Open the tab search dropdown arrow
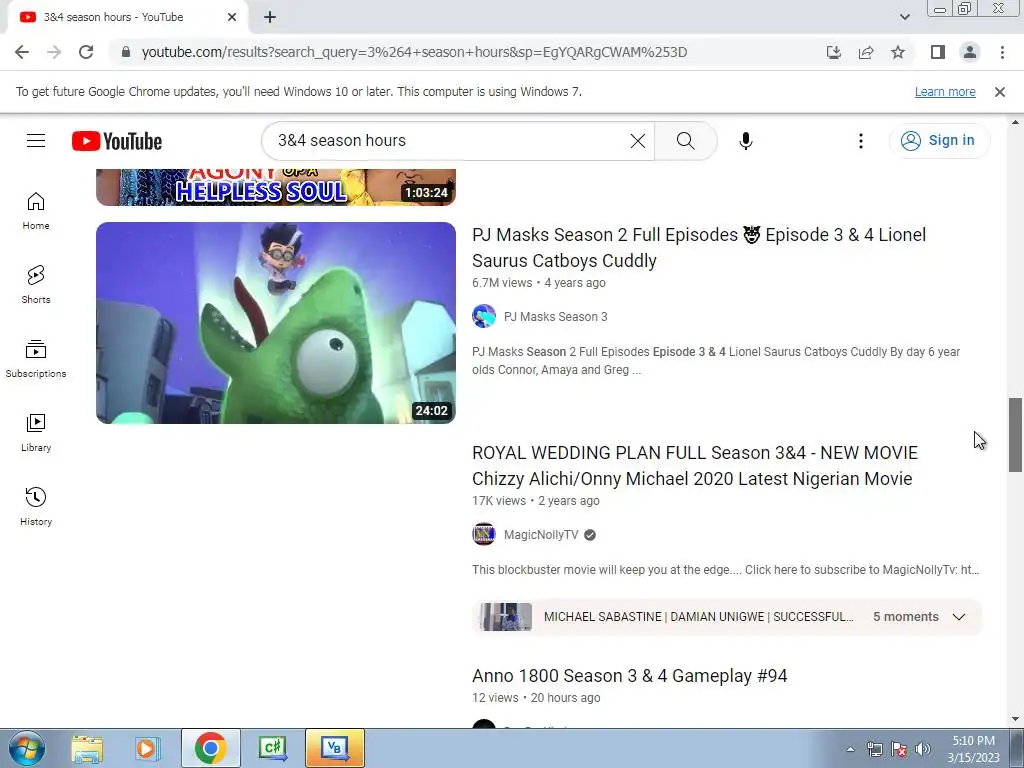The height and width of the screenshot is (768, 1024). pyautogui.click(x=904, y=17)
